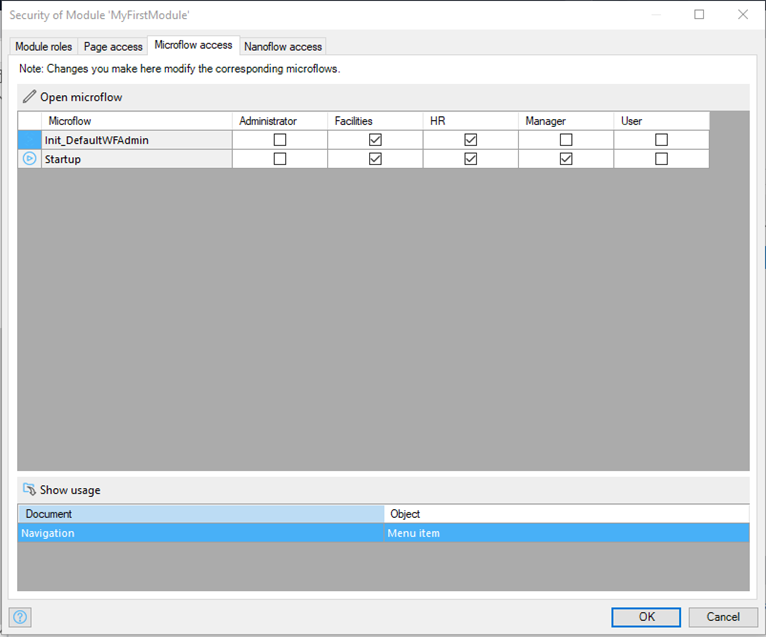
Task: Uncheck Facilities access for Init_DefaultWFAdmin
Action: [375, 140]
